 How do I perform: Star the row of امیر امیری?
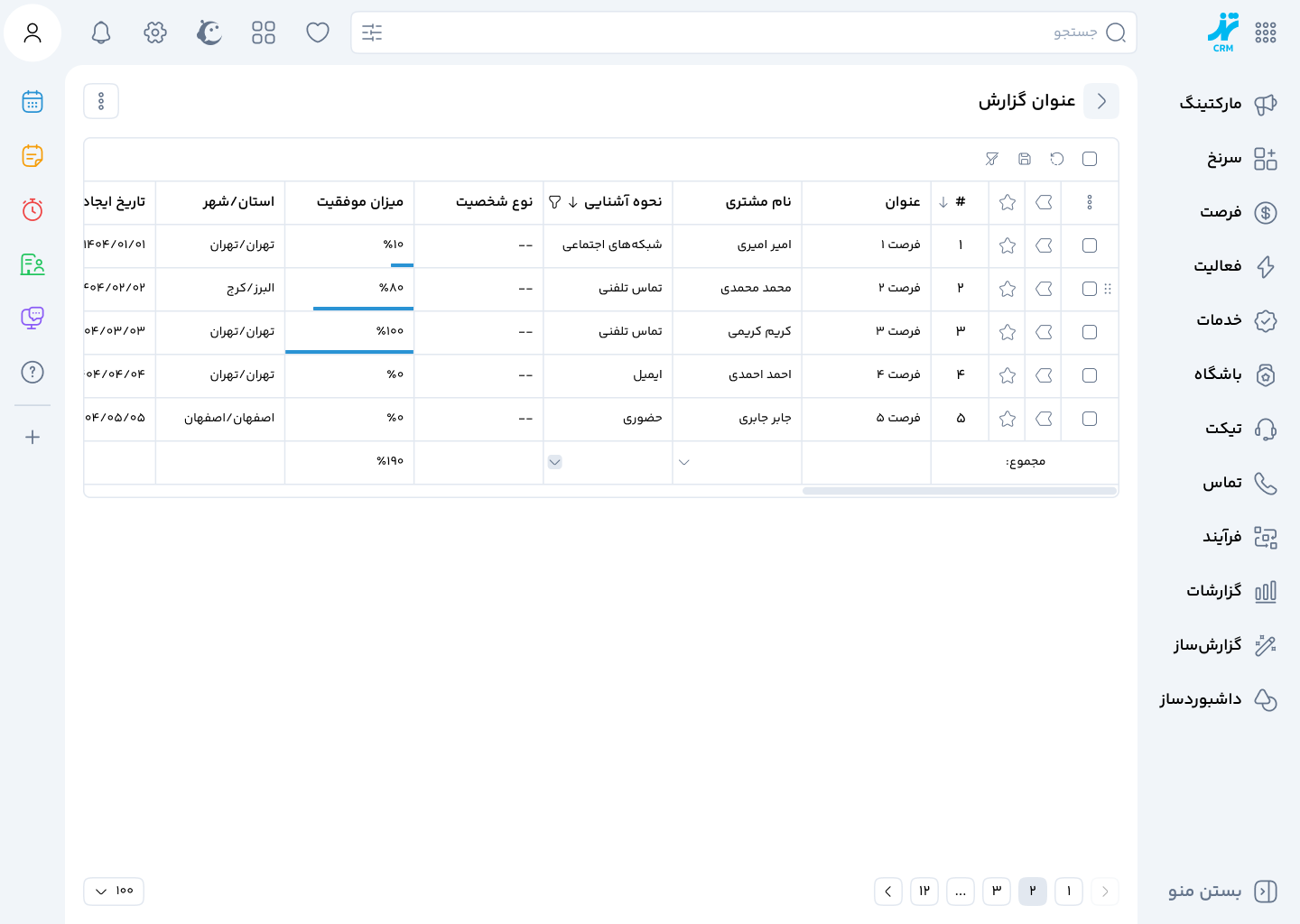point(1007,245)
